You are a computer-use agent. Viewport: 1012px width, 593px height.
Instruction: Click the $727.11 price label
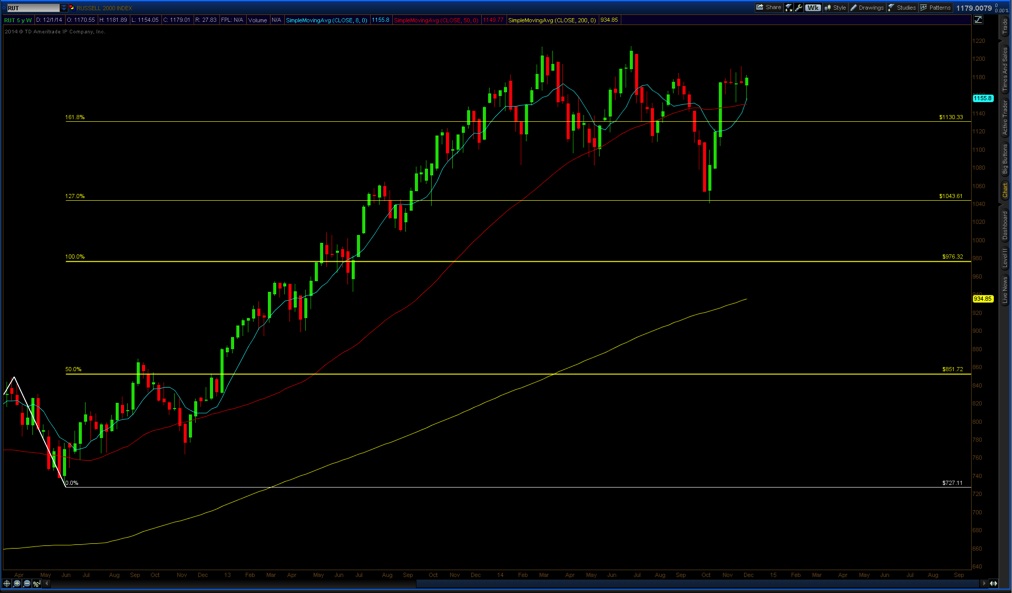tap(952, 483)
